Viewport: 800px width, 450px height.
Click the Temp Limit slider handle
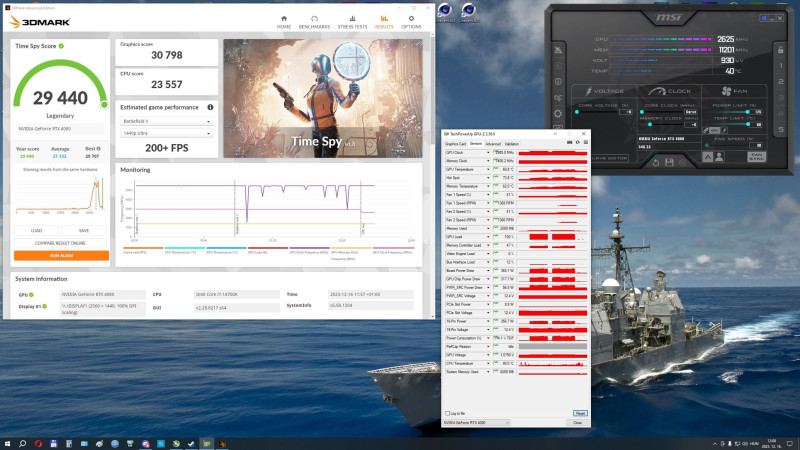747,124
